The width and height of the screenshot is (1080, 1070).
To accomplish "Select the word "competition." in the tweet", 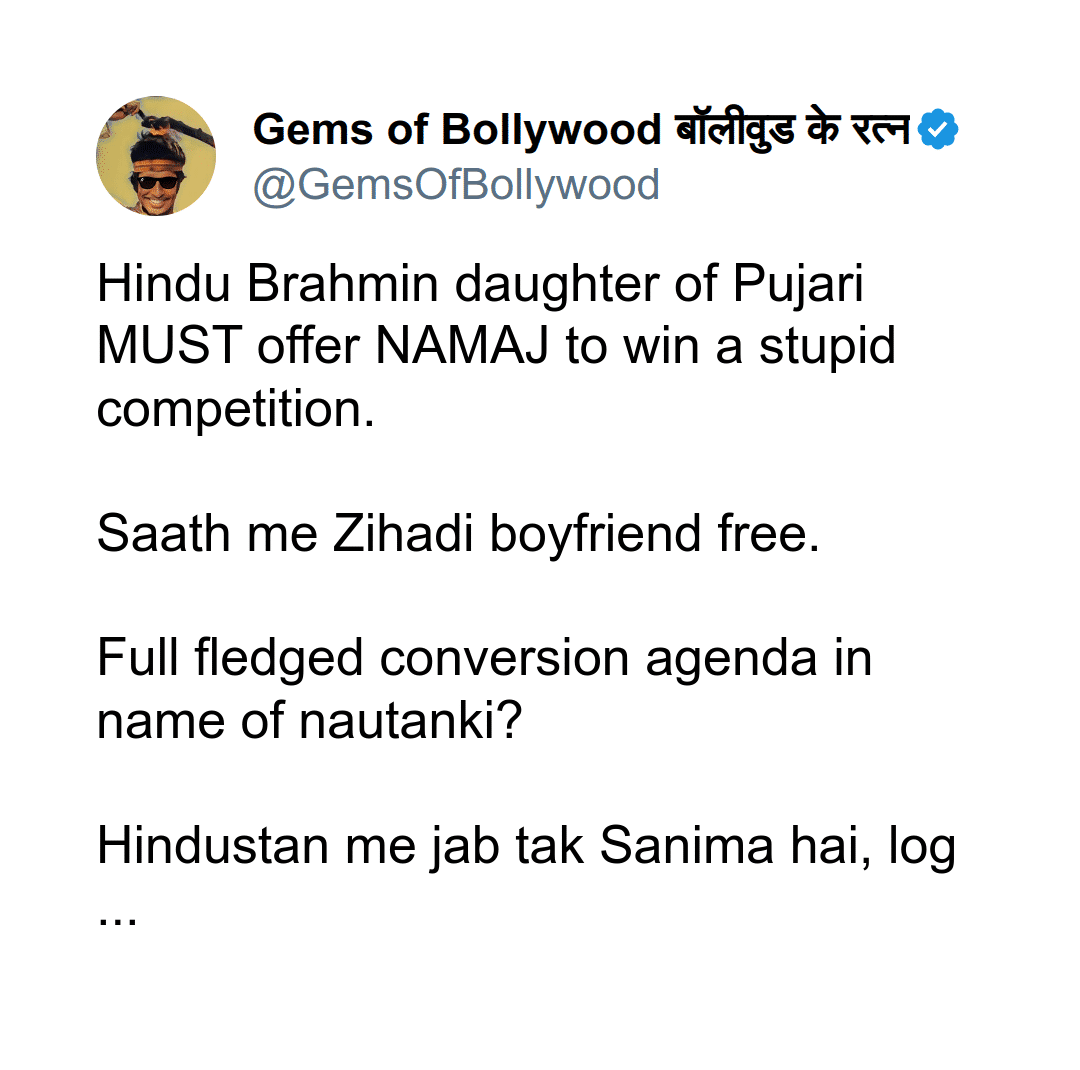I will (235, 409).
